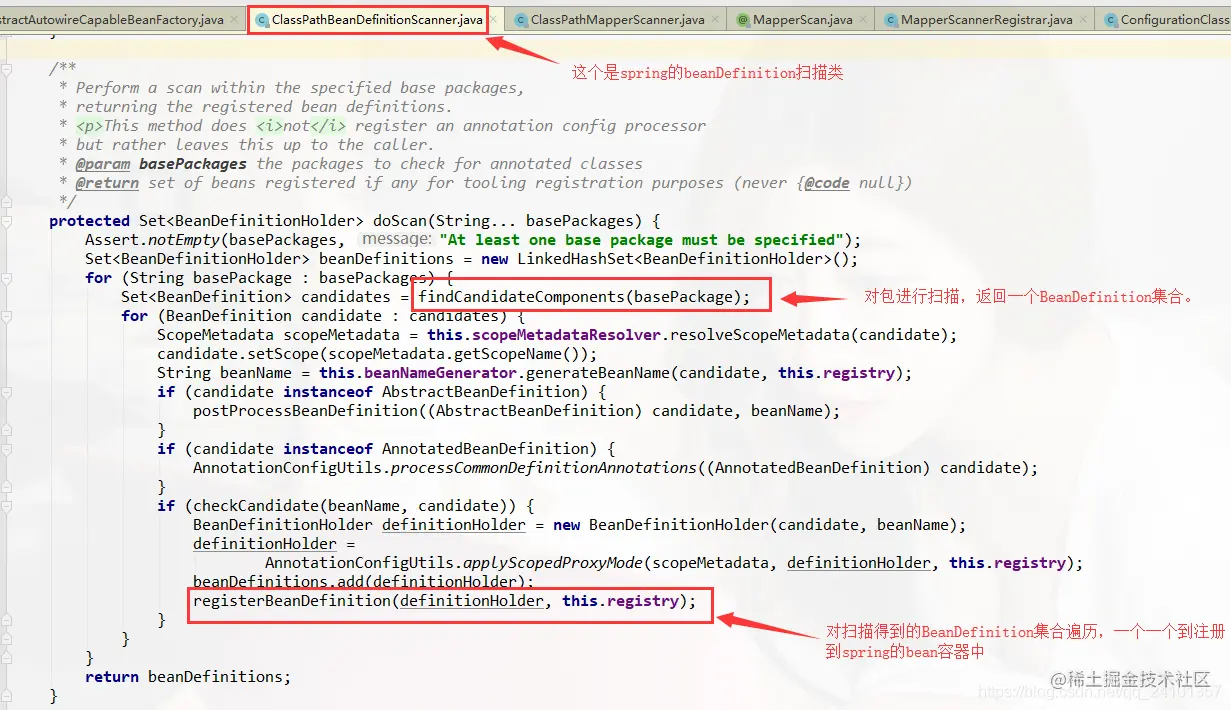This screenshot has width=1231, height=710.
Task: Click the processCommonDefinitionAnnotations call
Action: [x=544, y=468]
